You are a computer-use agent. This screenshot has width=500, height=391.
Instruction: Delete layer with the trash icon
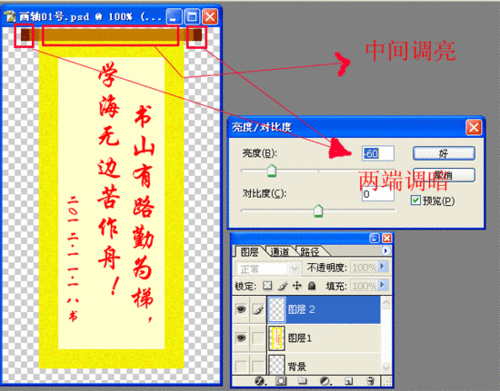(370, 381)
